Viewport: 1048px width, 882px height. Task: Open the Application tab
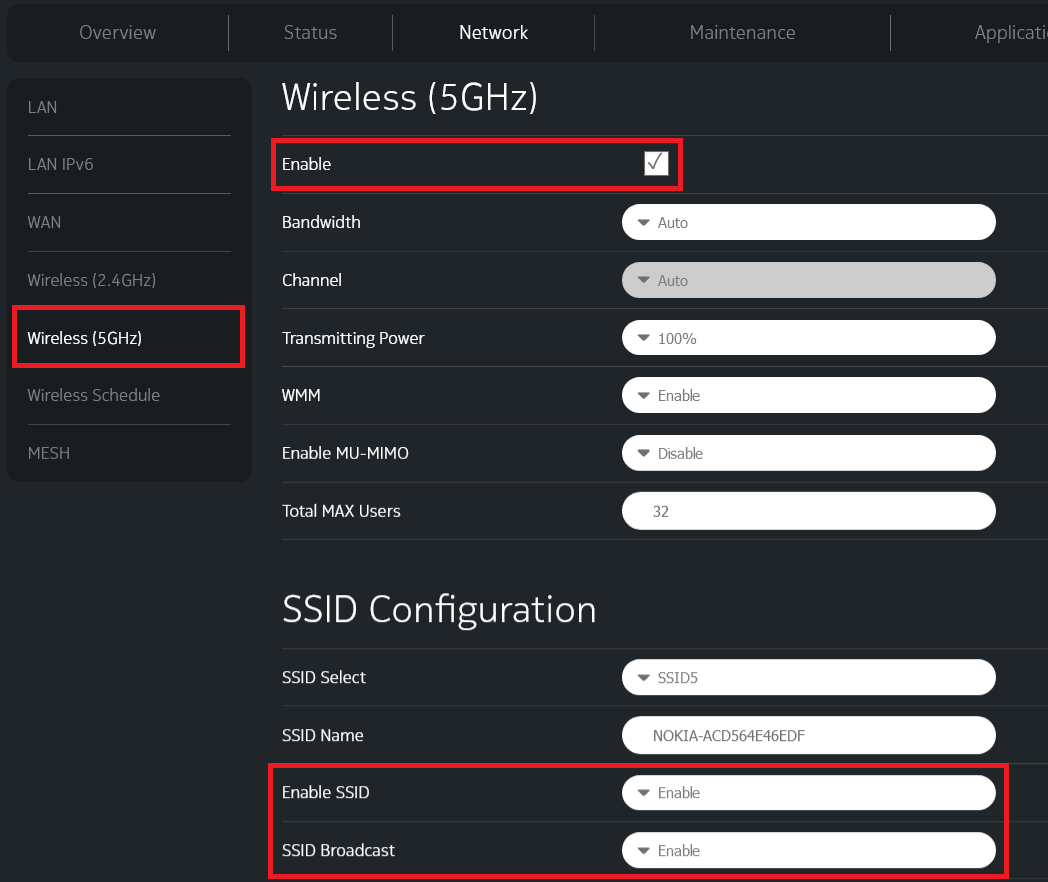[x=1010, y=32]
